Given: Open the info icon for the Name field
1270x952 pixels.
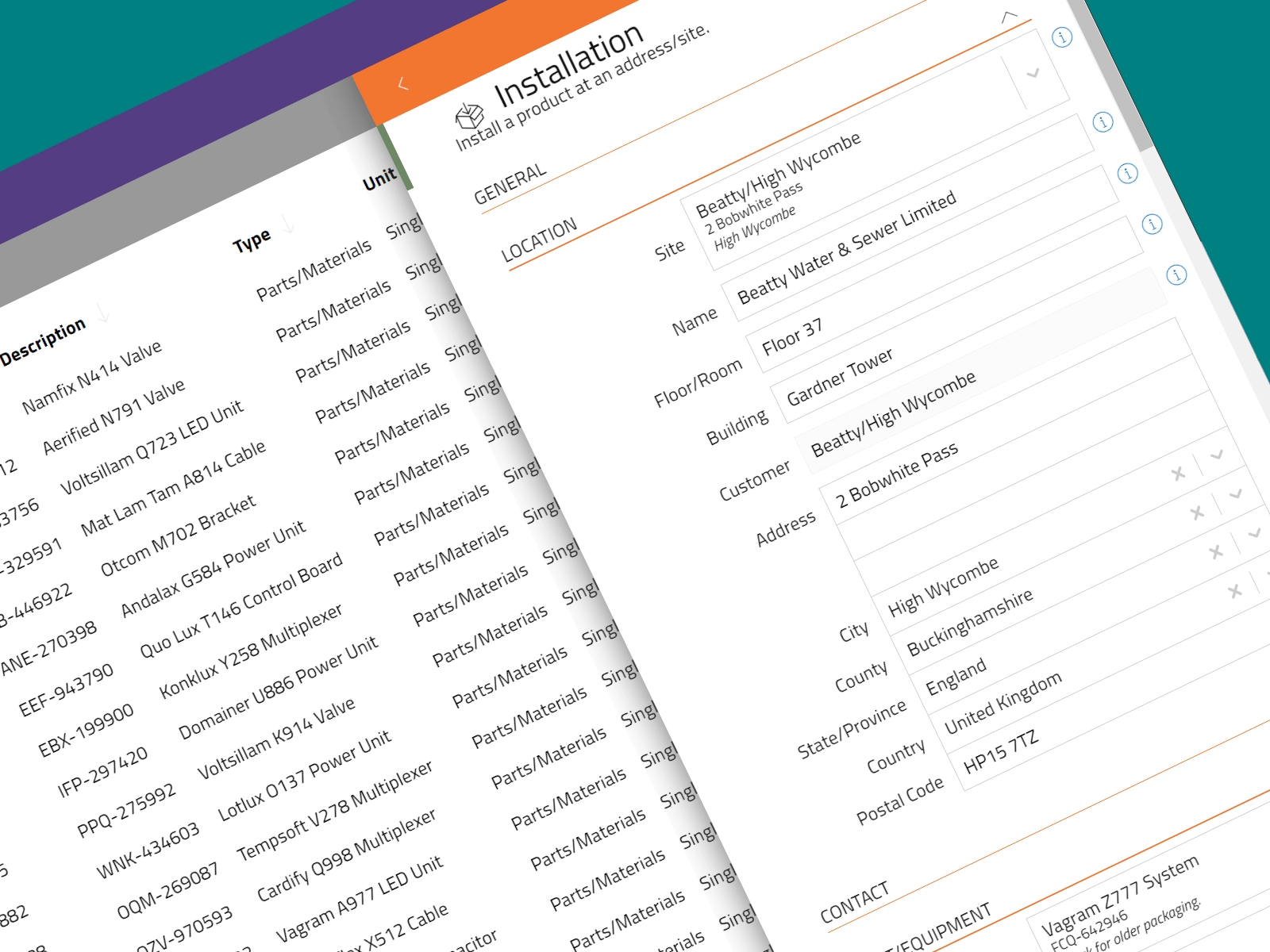Looking at the screenshot, I should (1103, 122).
